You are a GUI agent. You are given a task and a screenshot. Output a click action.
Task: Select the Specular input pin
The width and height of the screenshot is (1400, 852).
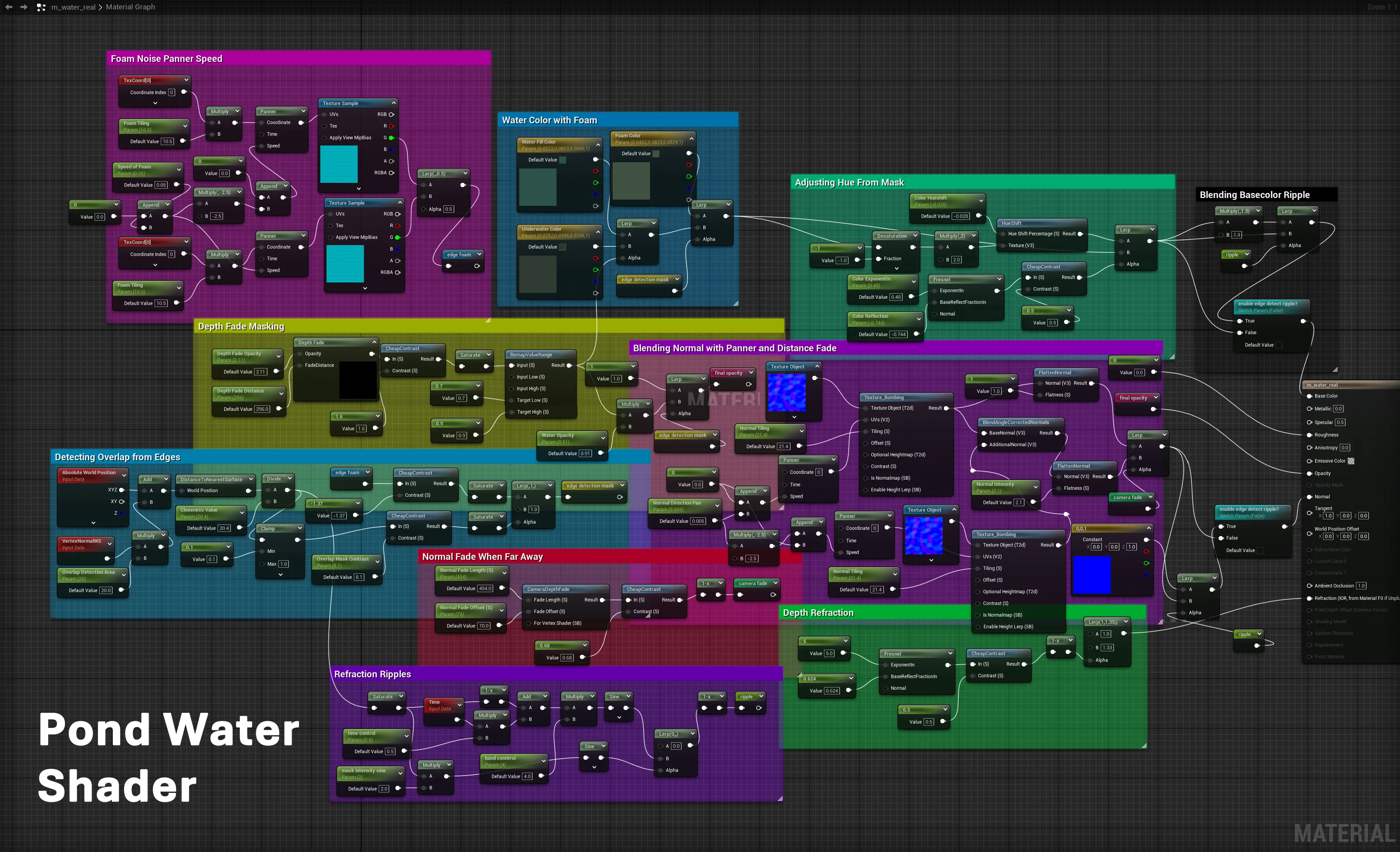(1310, 422)
